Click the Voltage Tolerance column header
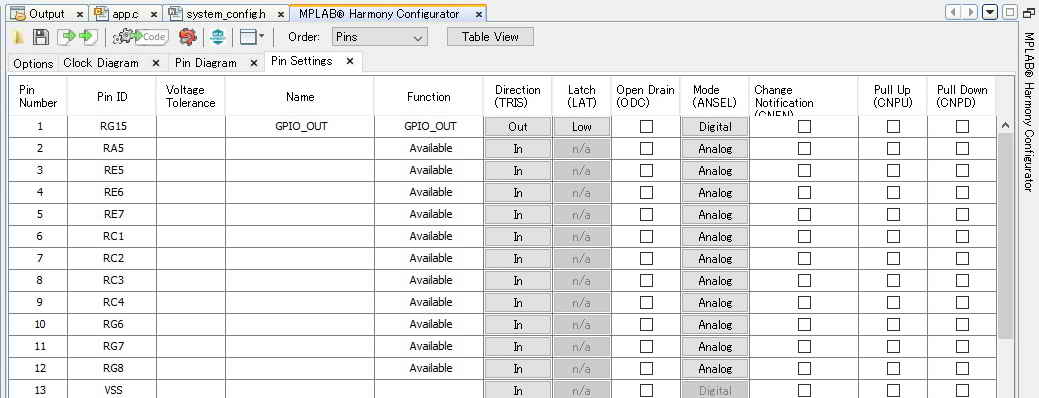 tap(191, 97)
